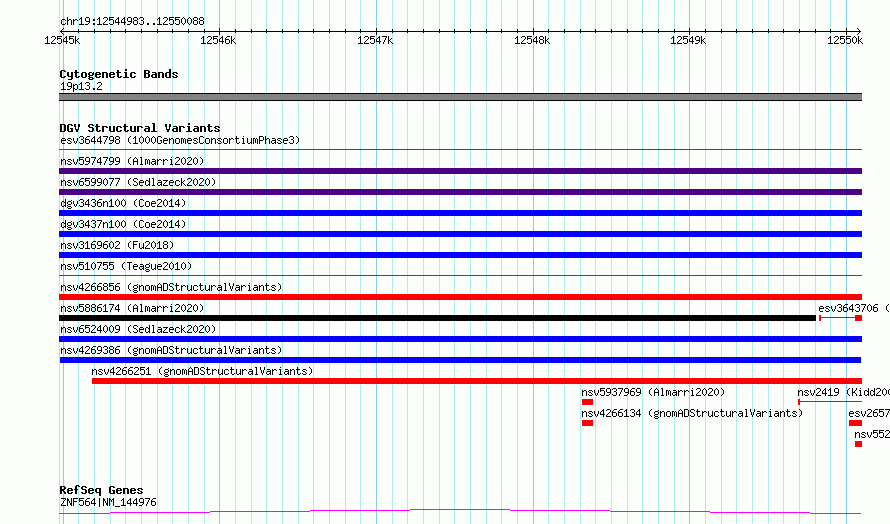Click the thin red line of esv3644798

pos(460,150)
